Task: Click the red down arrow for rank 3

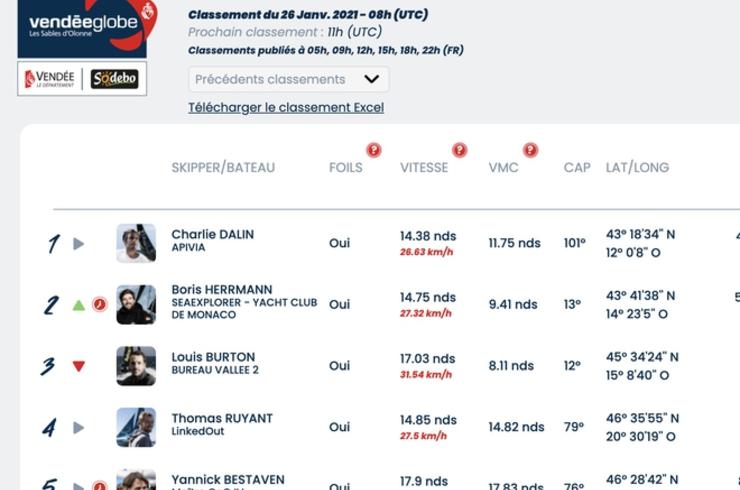Action: click(79, 366)
